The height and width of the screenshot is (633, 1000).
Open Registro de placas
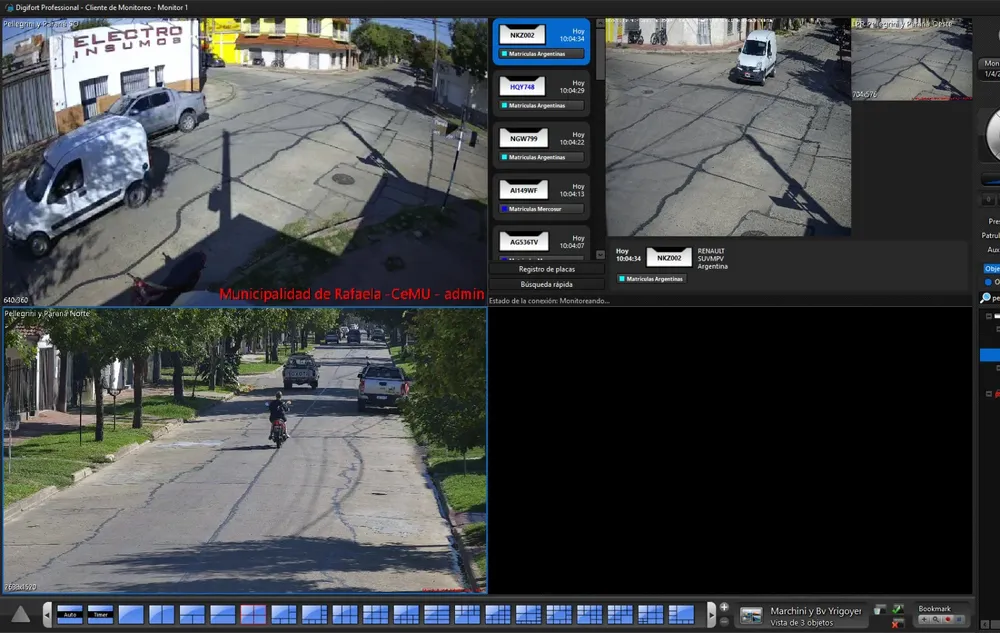pos(546,269)
